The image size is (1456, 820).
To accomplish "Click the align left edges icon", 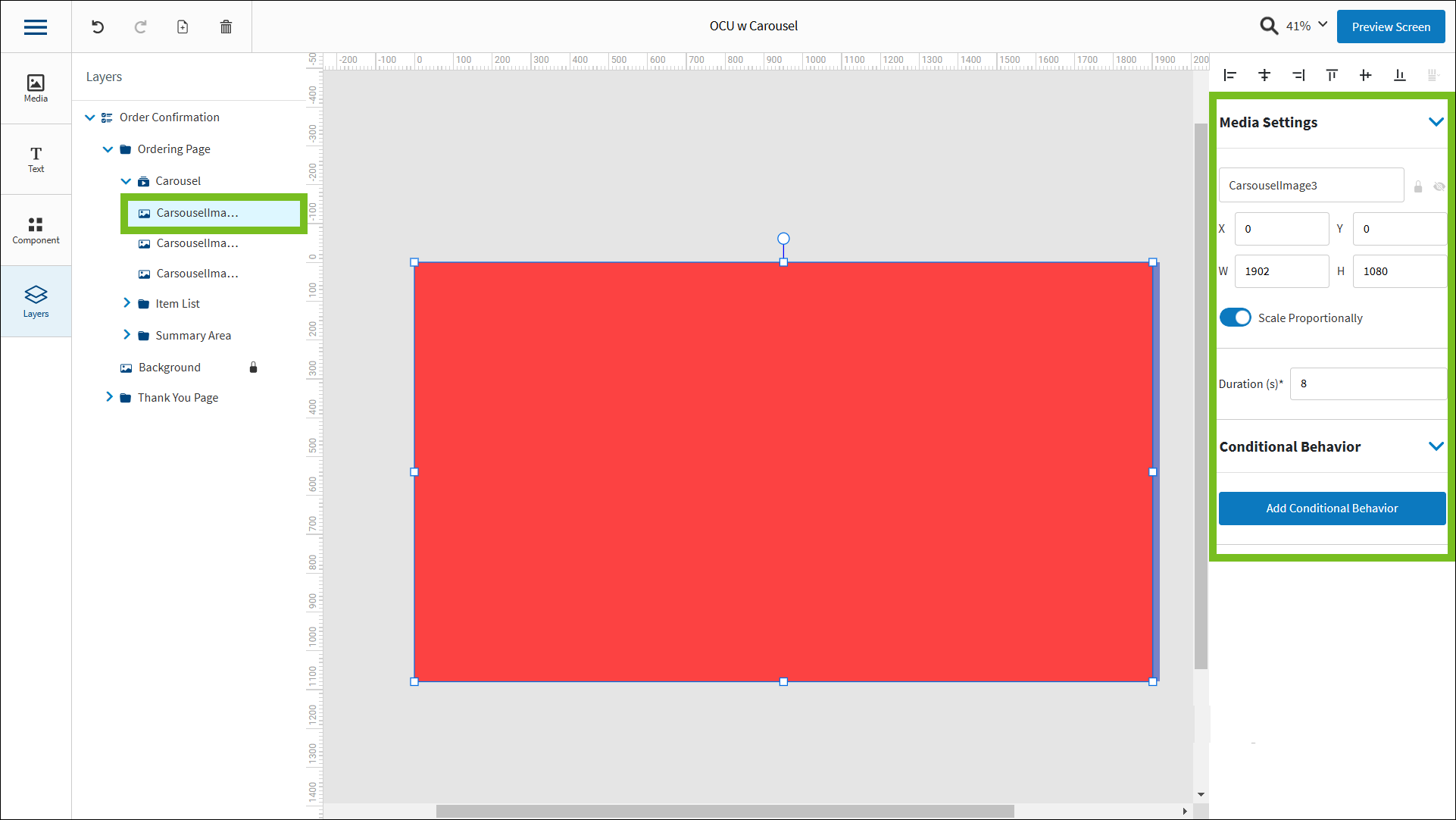I will pos(1230,75).
